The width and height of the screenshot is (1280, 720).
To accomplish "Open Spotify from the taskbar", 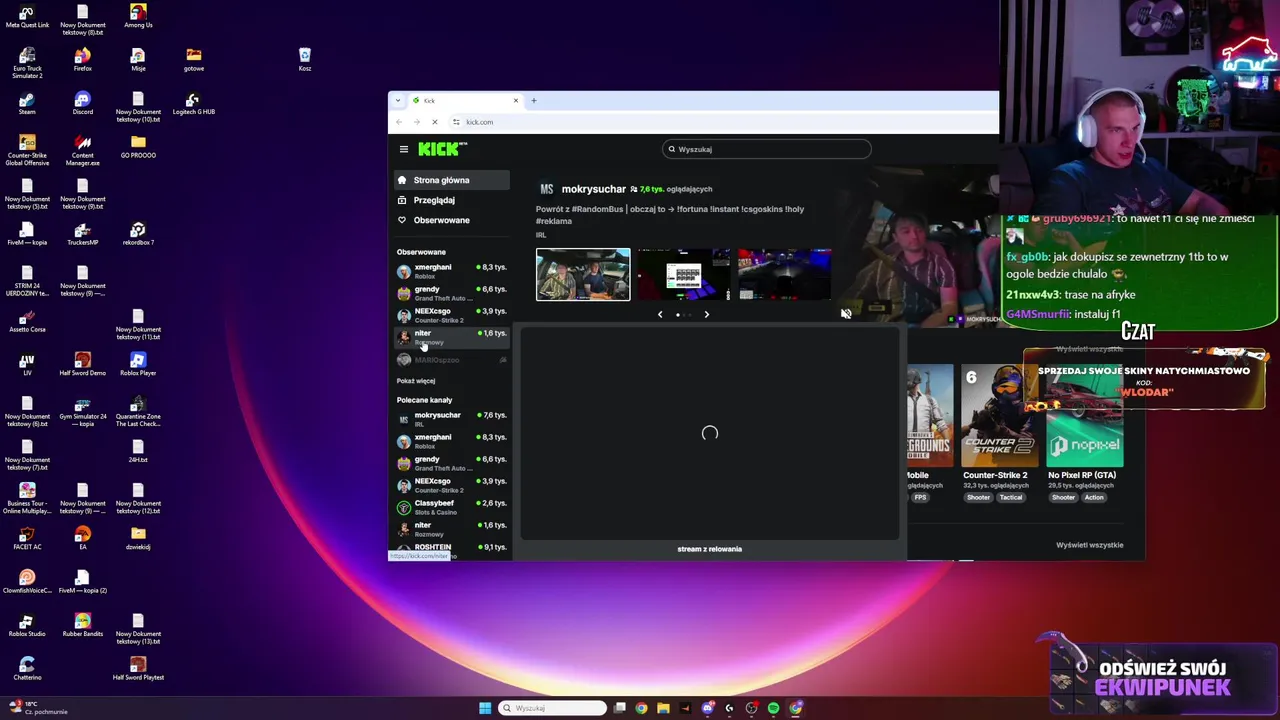I will [x=773, y=708].
